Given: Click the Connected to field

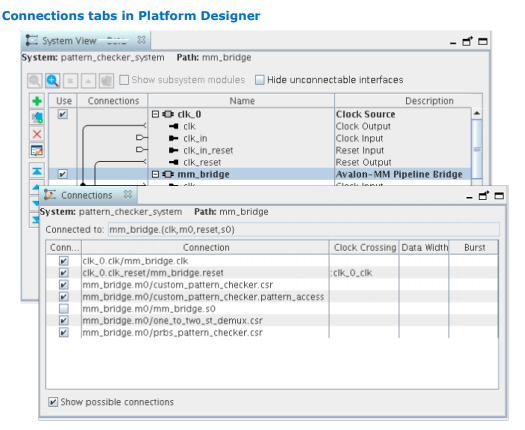Looking at the screenshot, I should click(x=304, y=230).
